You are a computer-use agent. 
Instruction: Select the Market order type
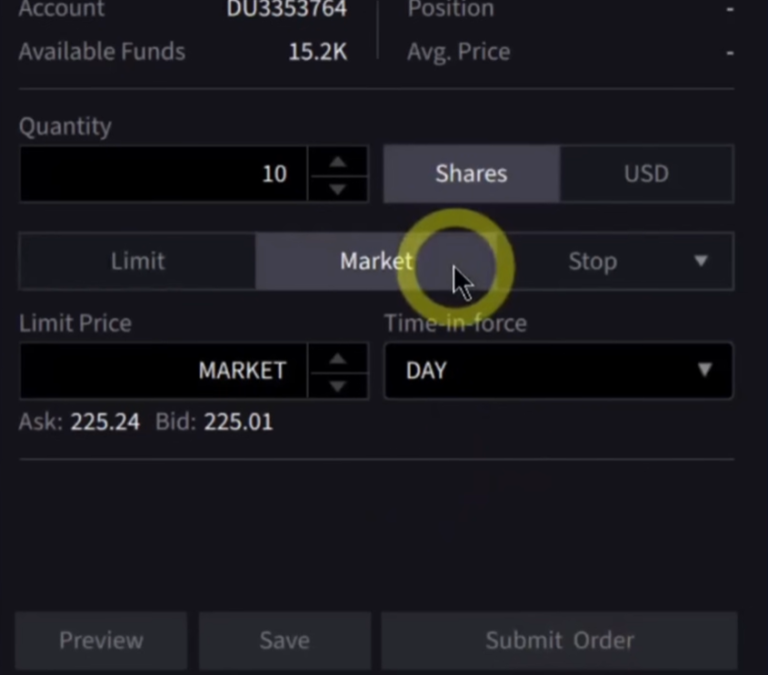coord(375,262)
